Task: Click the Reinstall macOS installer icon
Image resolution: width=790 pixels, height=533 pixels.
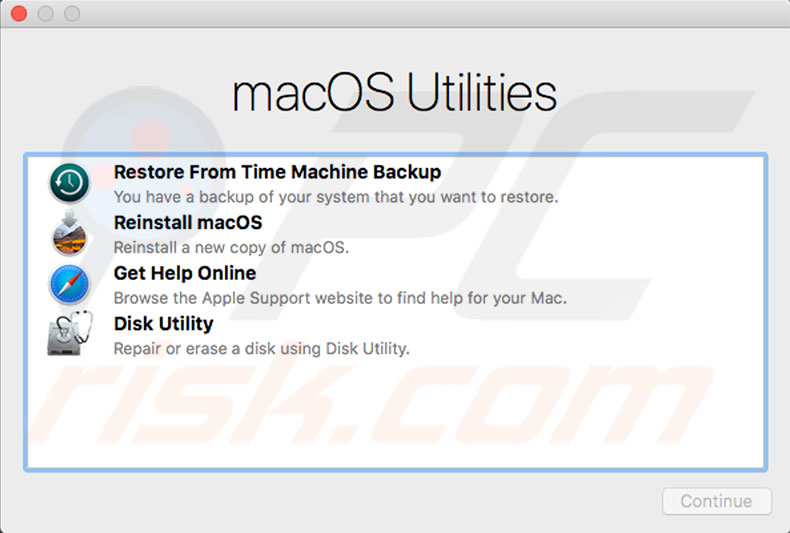Action: pos(69,234)
